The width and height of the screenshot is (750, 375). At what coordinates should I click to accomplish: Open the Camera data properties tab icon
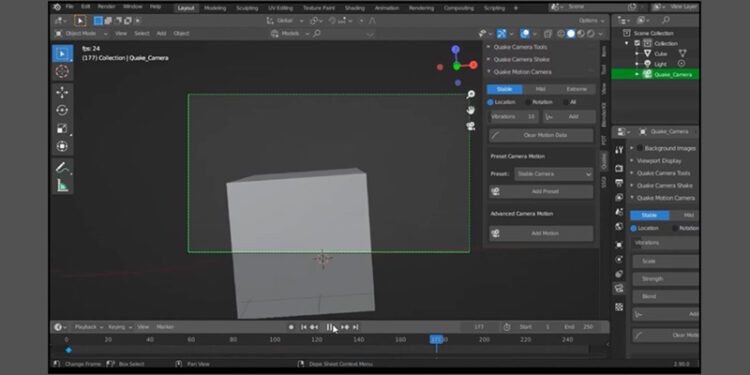pos(619,288)
